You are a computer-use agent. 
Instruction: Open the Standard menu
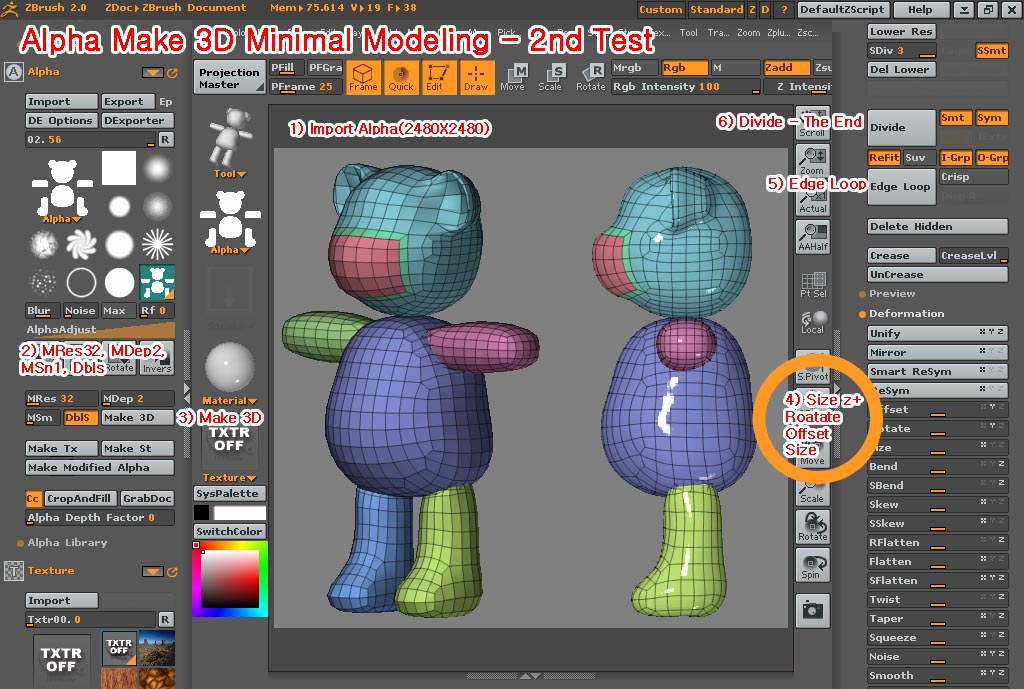pyautogui.click(x=716, y=10)
